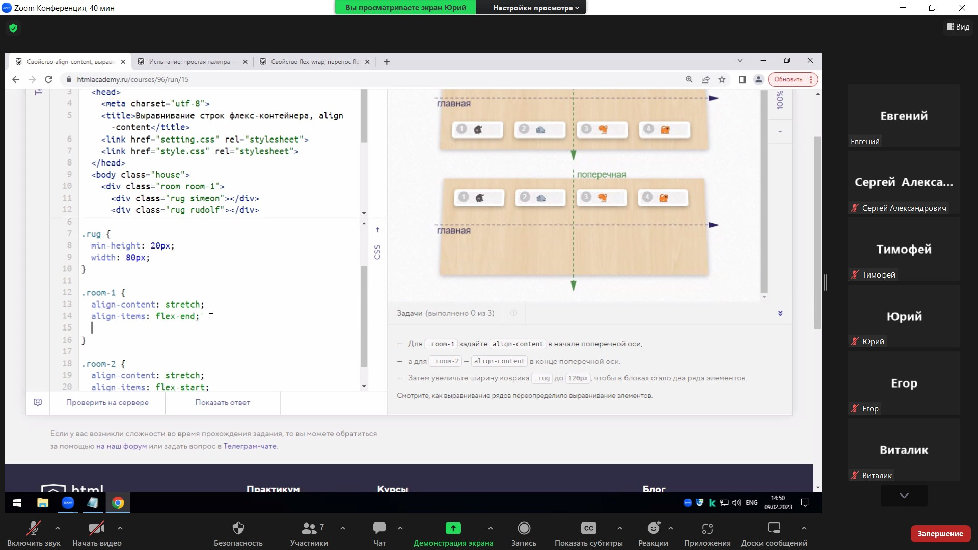Screen dimensions: 978x550
Task: Switch to first browser tab align-content
Action: click(69, 62)
